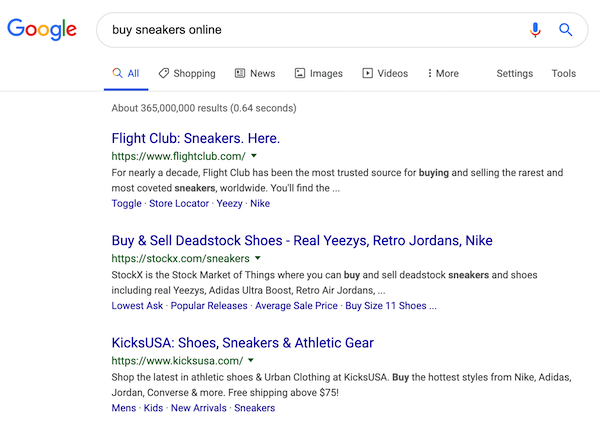This screenshot has height=426, width=600.
Task: Open the Videos play icon tab
Action: click(367, 73)
